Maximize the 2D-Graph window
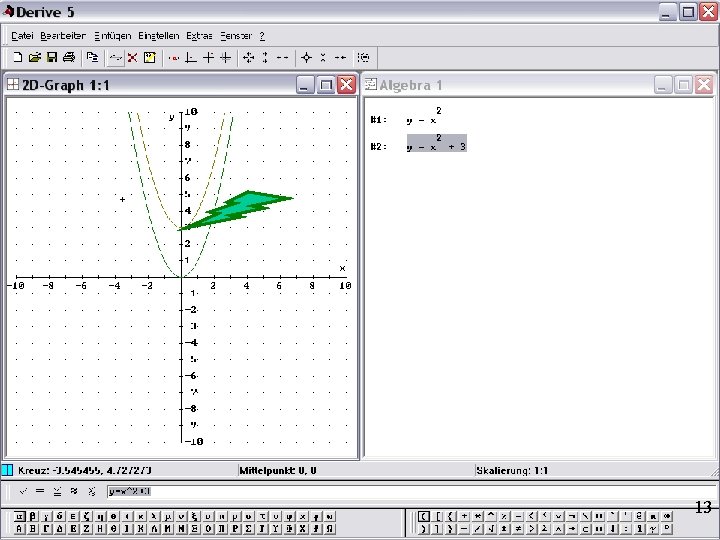Screen dimensions: 720x540 pyautogui.click(x=326, y=85)
